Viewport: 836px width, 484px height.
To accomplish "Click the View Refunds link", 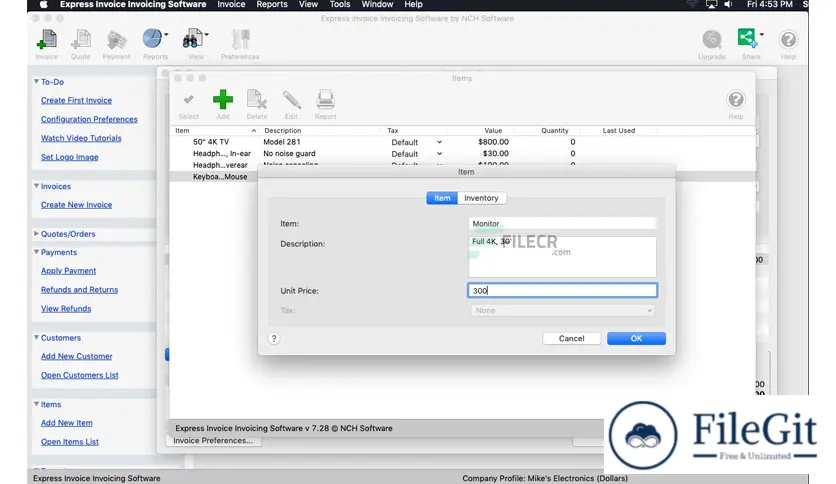I will (66, 309).
